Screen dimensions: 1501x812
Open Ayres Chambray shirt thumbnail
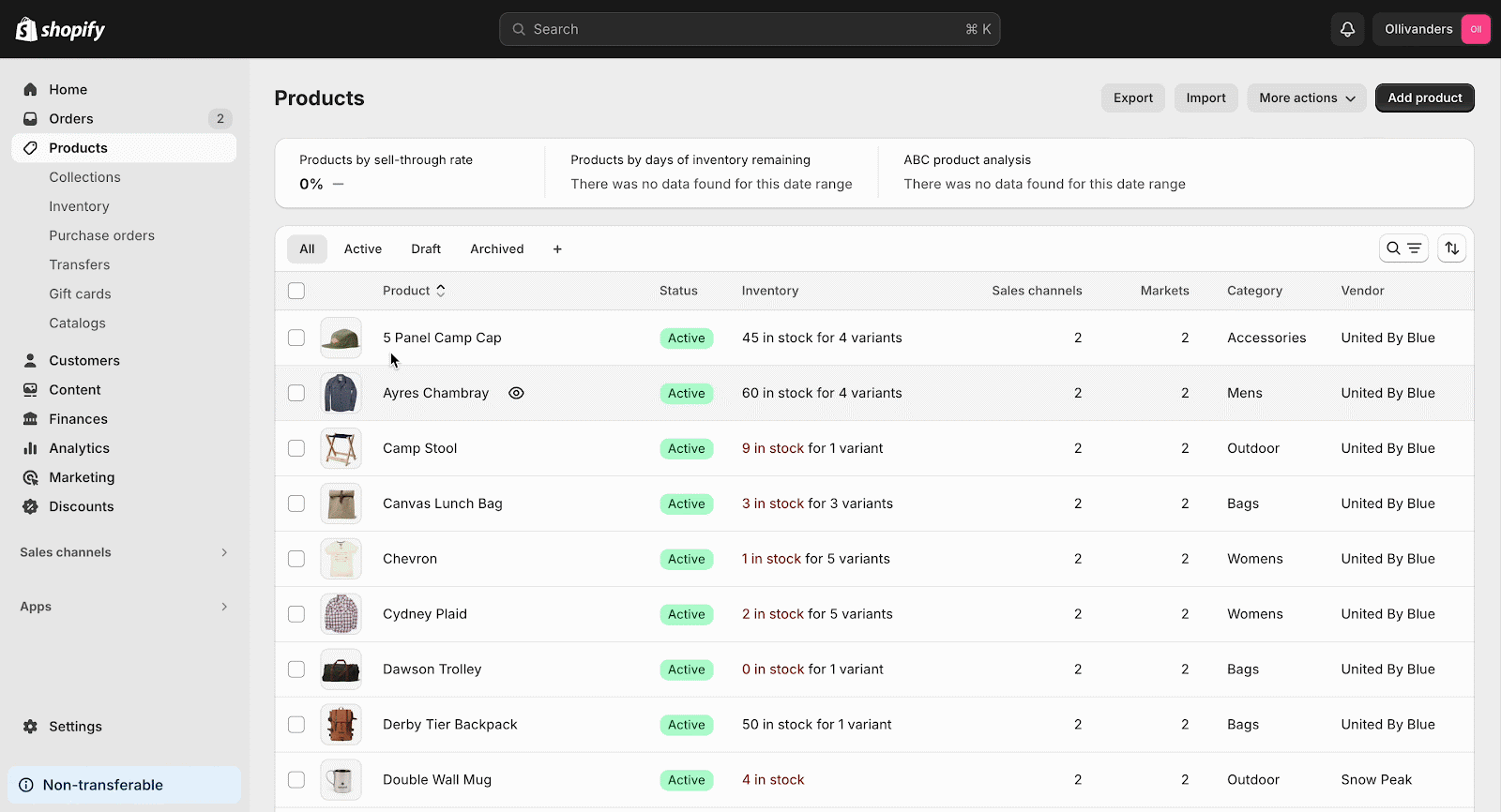tap(341, 393)
